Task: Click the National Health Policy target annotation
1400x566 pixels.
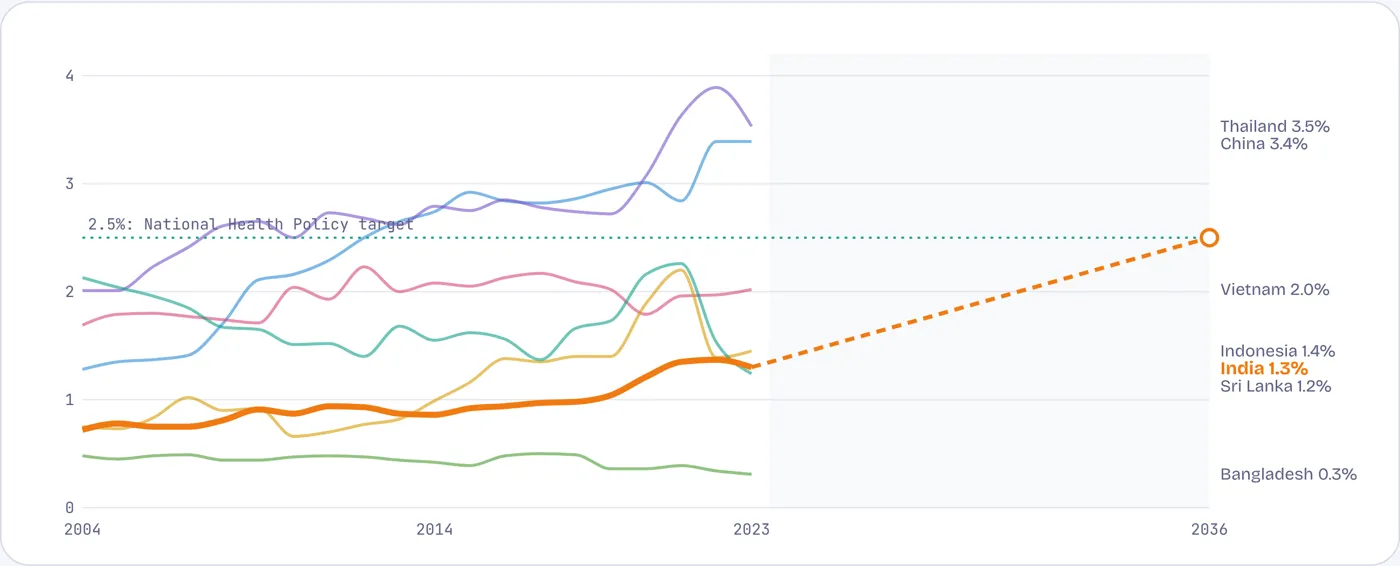Action: coord(251,224)
